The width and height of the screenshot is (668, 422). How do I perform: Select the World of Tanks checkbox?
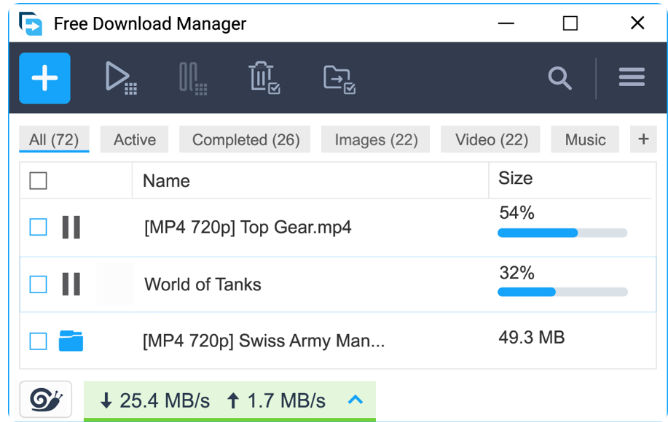tap(38, 284)
